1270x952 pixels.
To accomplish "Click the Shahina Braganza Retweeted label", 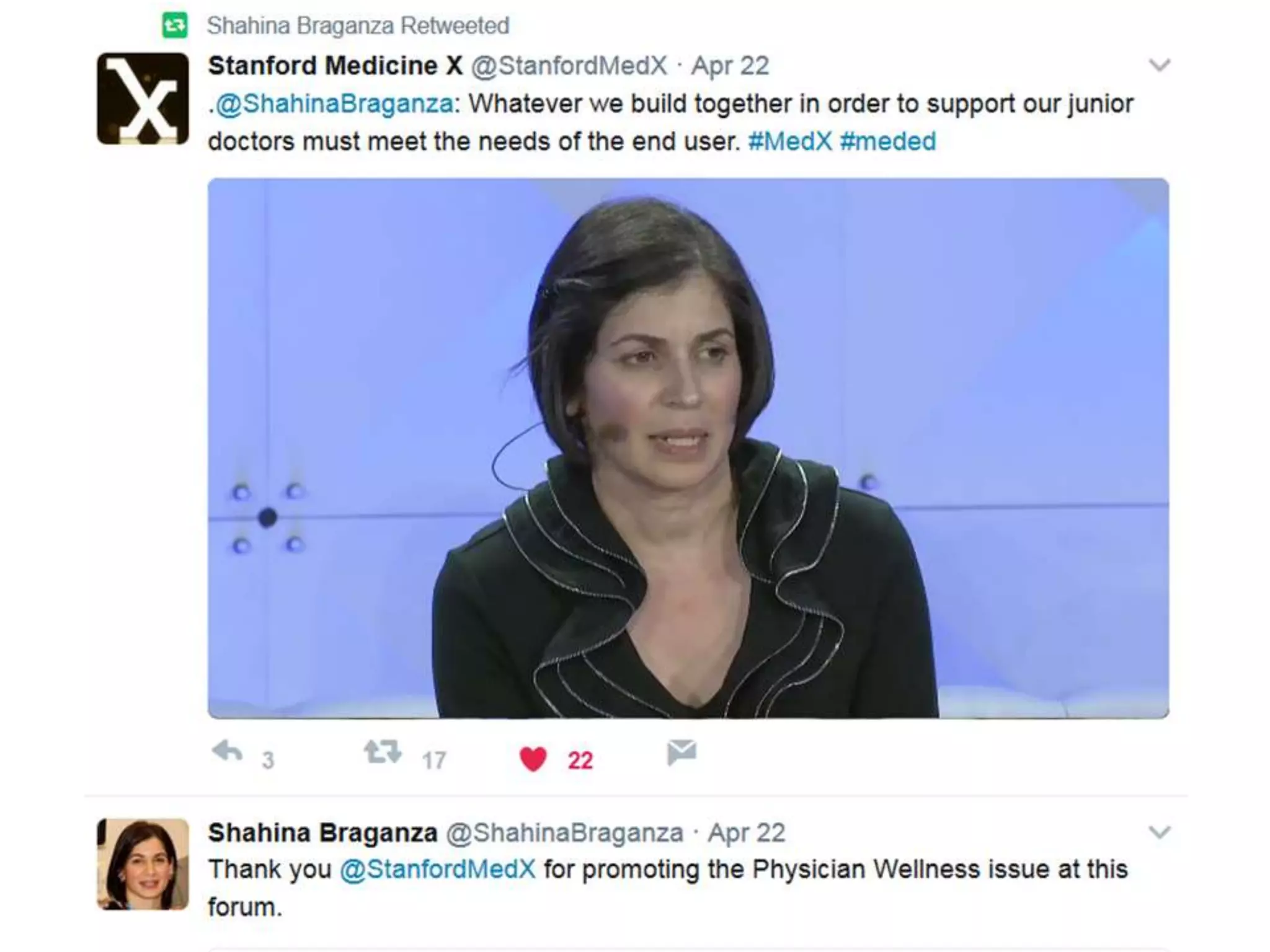I will (x=358, y=25).
